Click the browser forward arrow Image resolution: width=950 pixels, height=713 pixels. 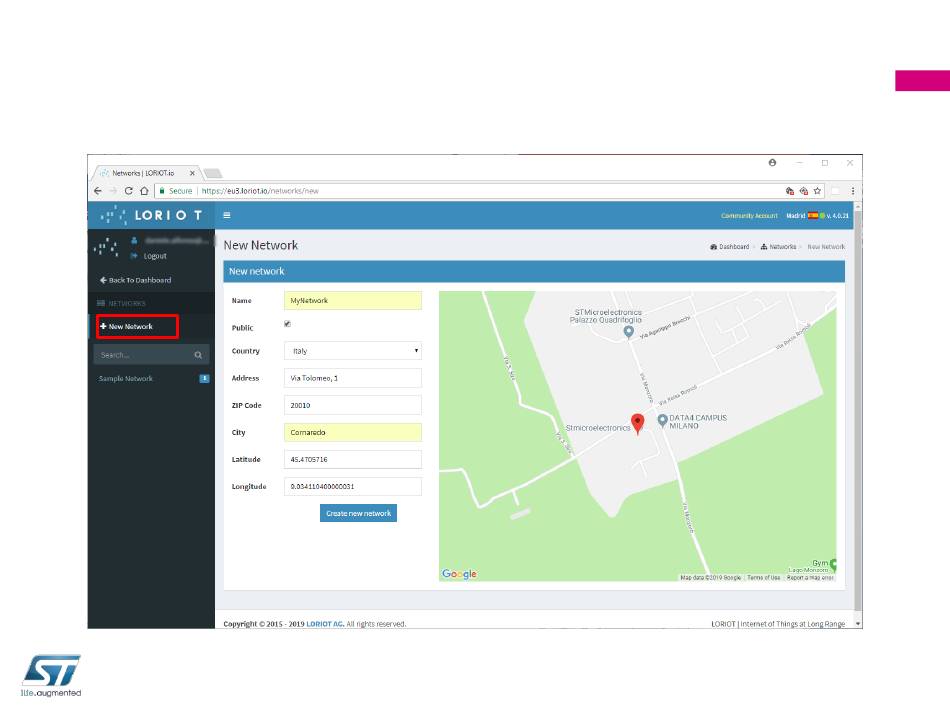(113, 191)
